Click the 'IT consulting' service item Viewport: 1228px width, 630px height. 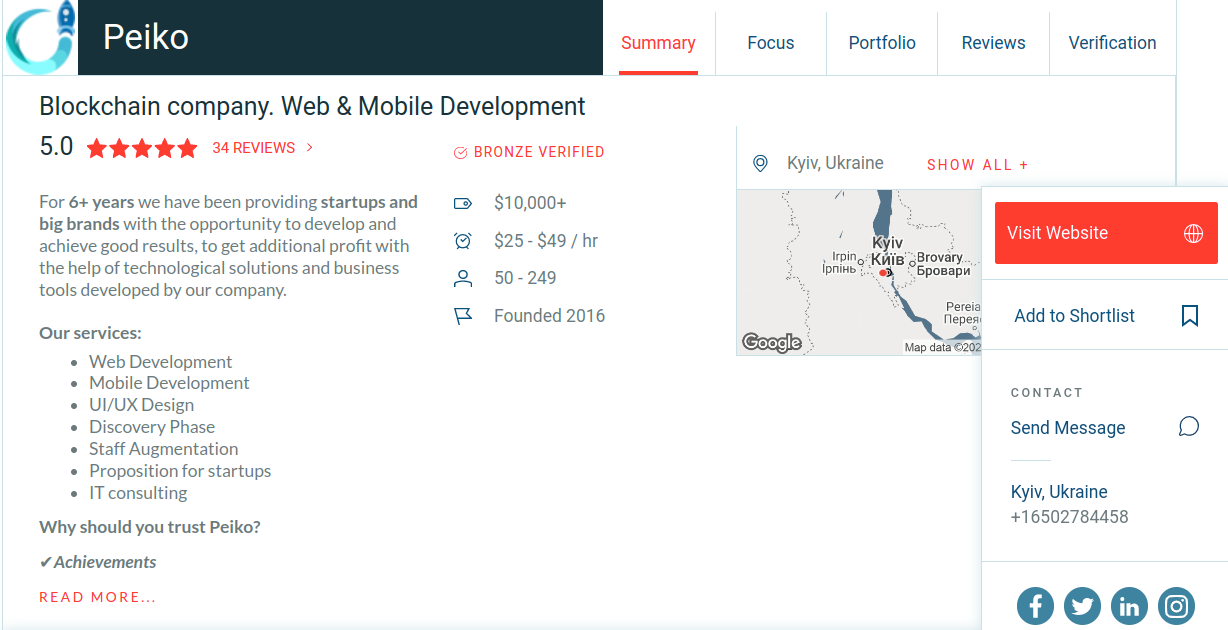tap(138, 493)
